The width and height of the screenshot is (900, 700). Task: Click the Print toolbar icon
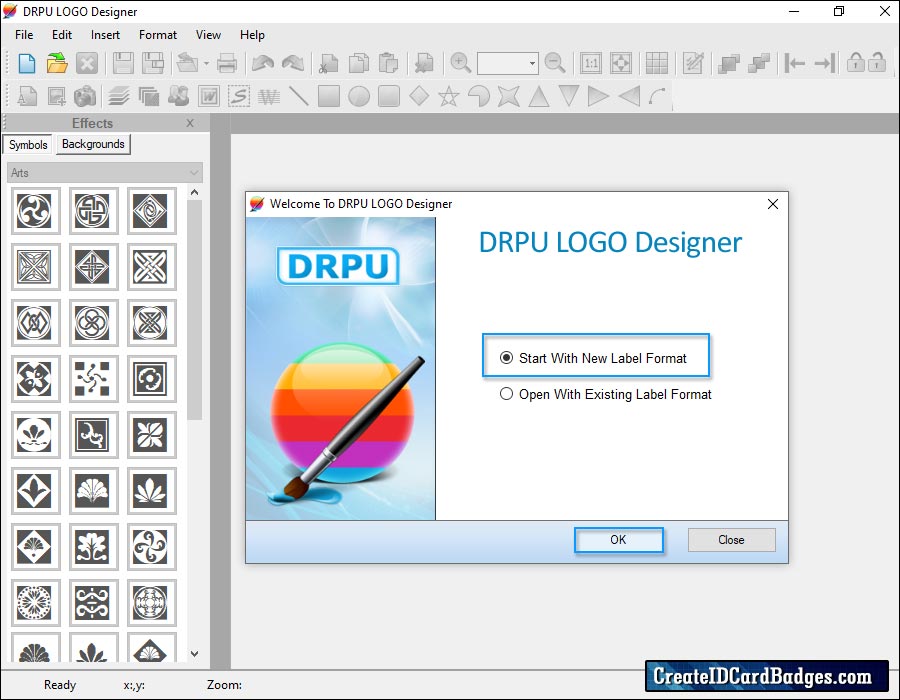tap(227, 63)
